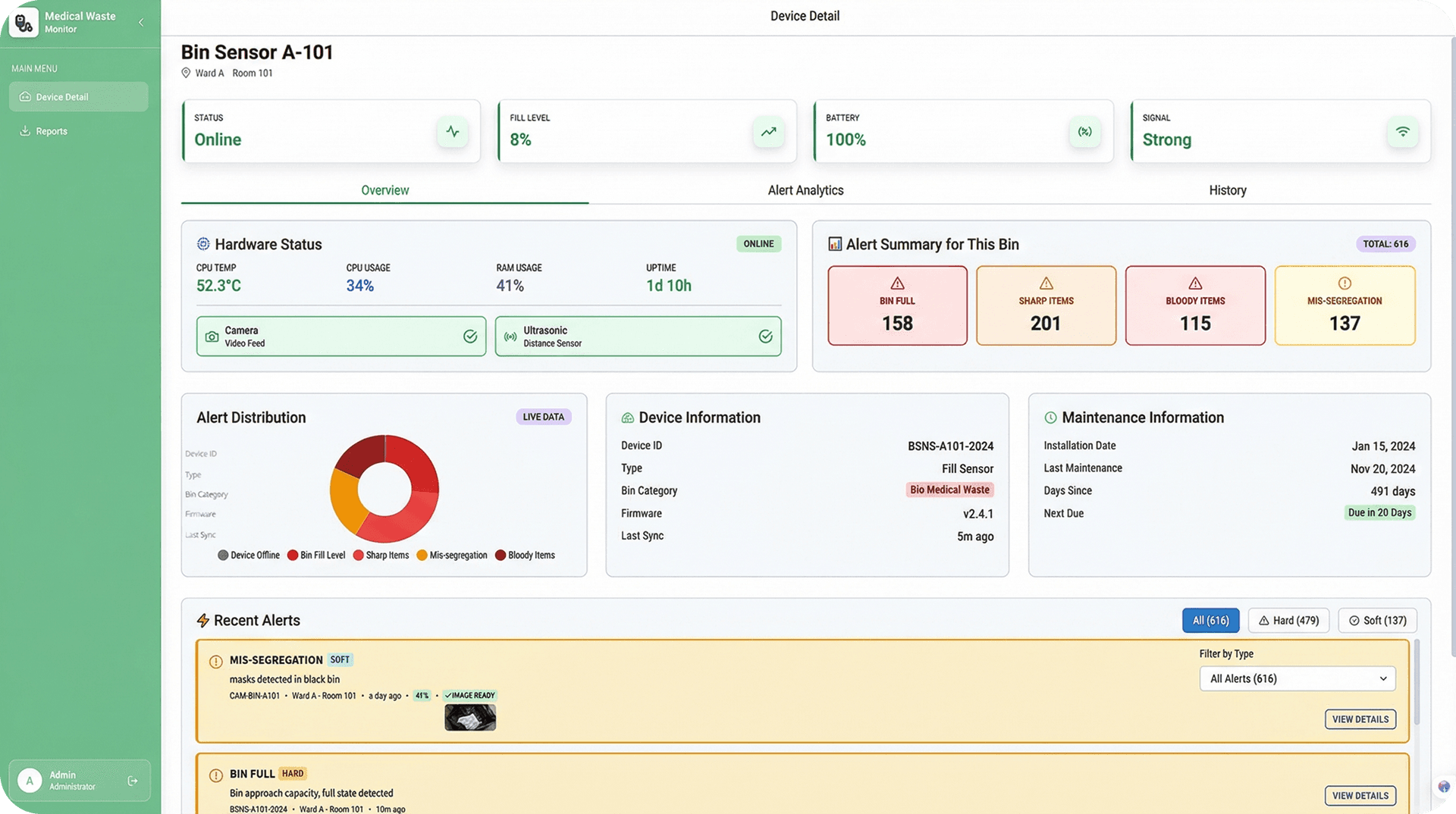Click the Medical Waste Monitor logo icon
The image size is (1456, 814).
coord(24,22)
